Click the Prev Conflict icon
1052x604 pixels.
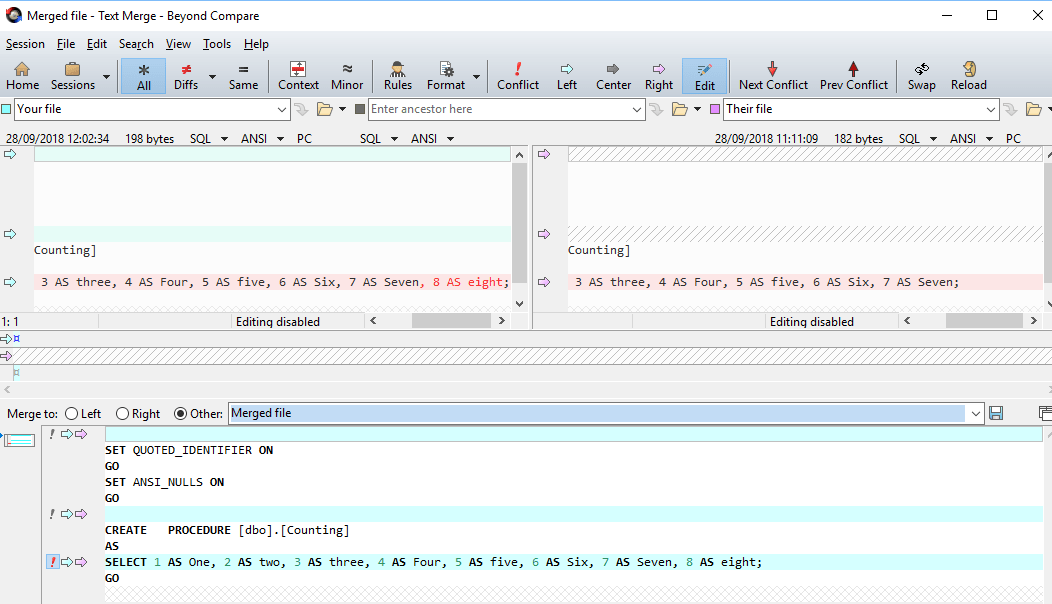(x=853, y=75)
